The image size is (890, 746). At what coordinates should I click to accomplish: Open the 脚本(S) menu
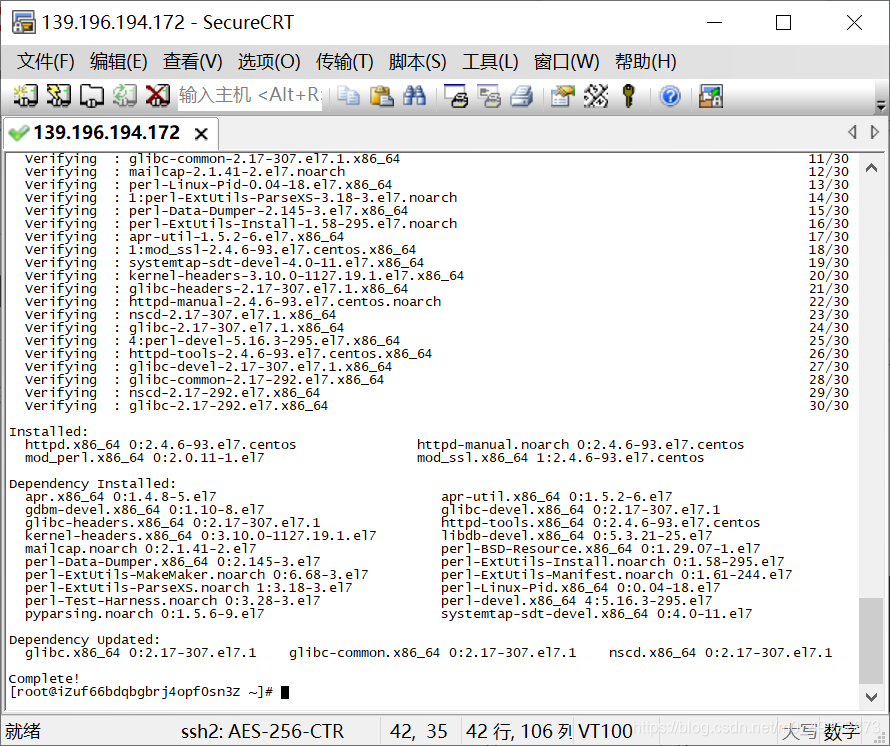click(x=418, y=61)
